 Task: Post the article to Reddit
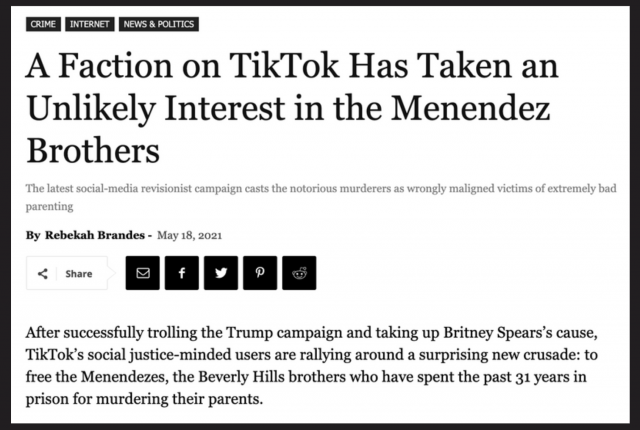point(299,273)
